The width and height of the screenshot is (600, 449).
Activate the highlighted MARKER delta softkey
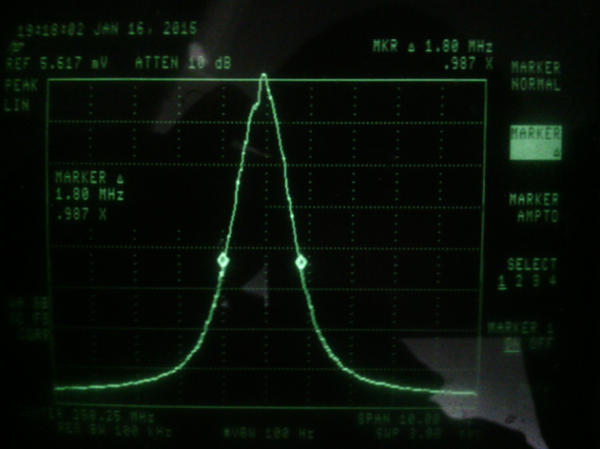[x=535, y=142]
